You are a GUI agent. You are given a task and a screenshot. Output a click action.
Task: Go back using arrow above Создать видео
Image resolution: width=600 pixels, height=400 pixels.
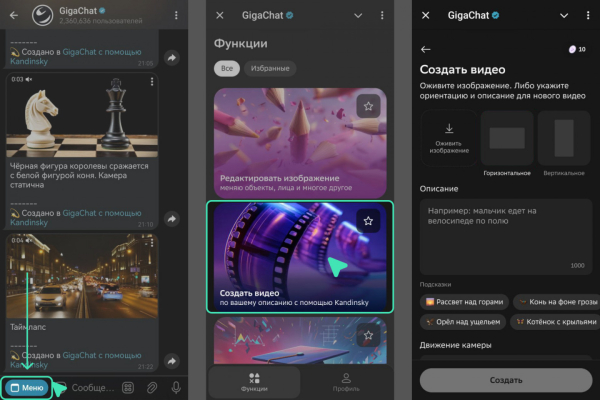426,49
